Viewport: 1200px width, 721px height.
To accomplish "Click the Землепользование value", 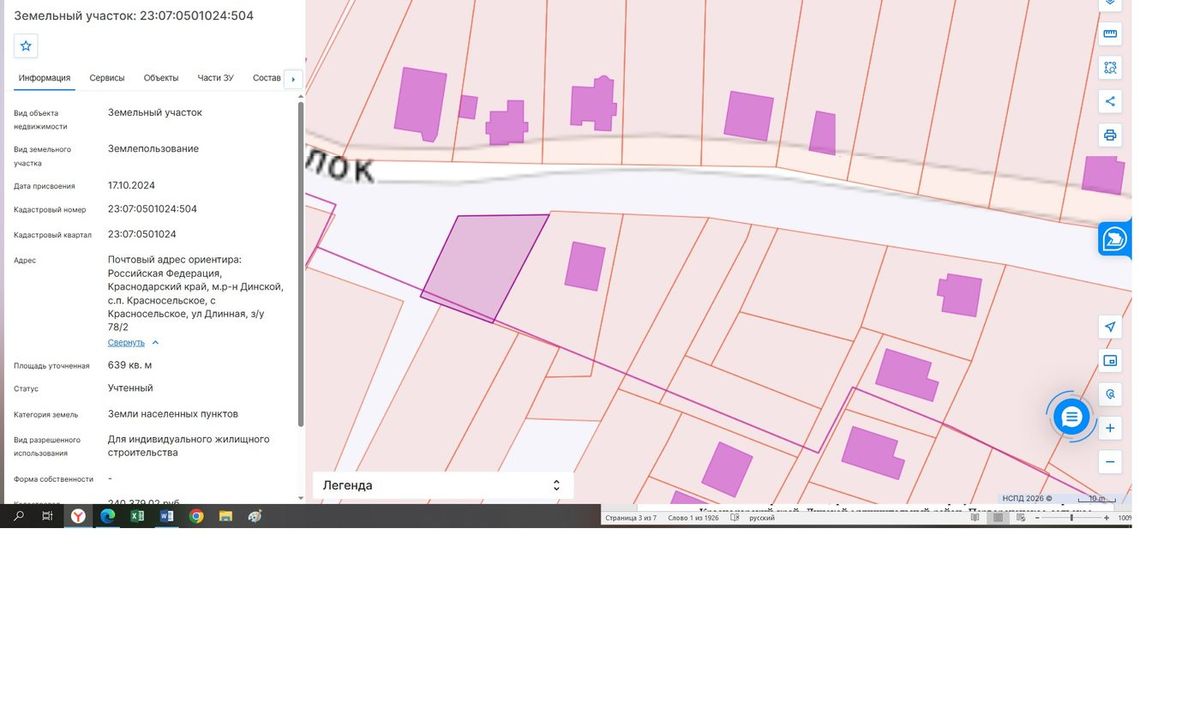I will 153,149.
